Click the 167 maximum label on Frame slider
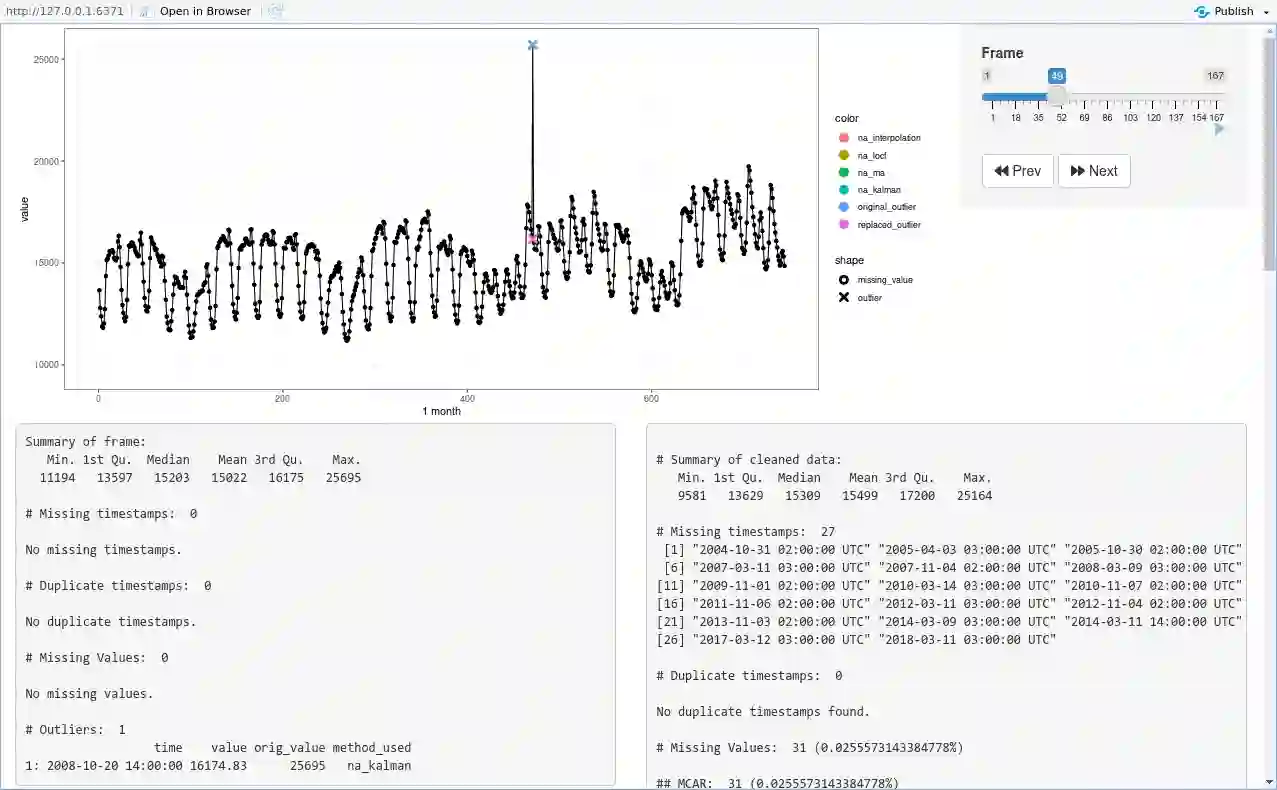 [x=1215, y=76]
